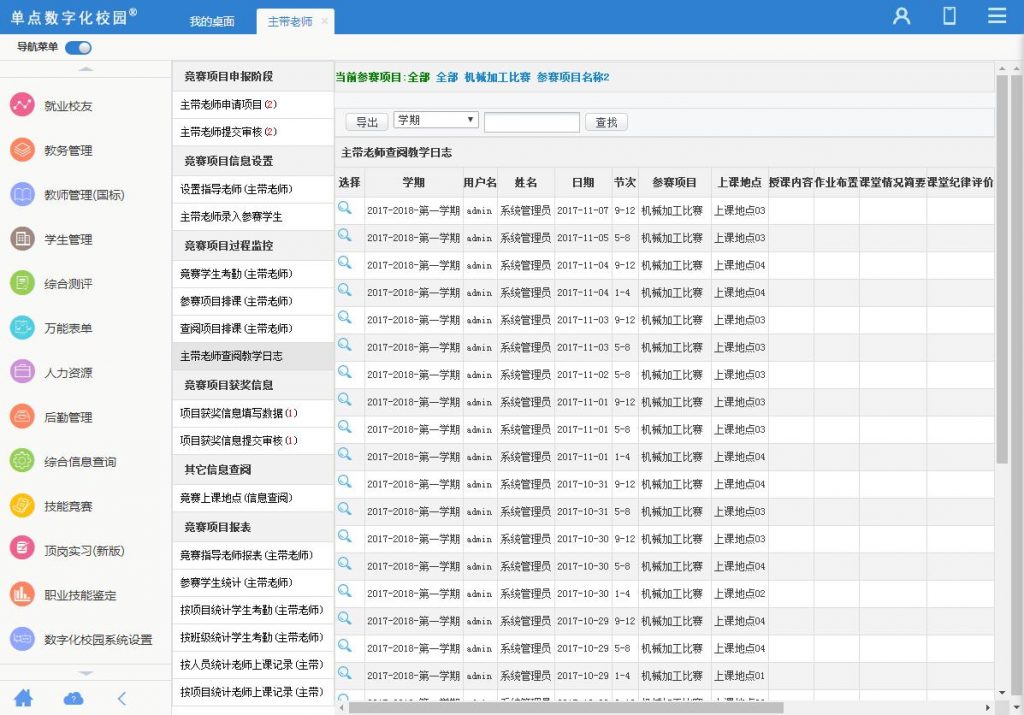Open 竞赛上课地点(信息查询) menu entry

[253, 498]
